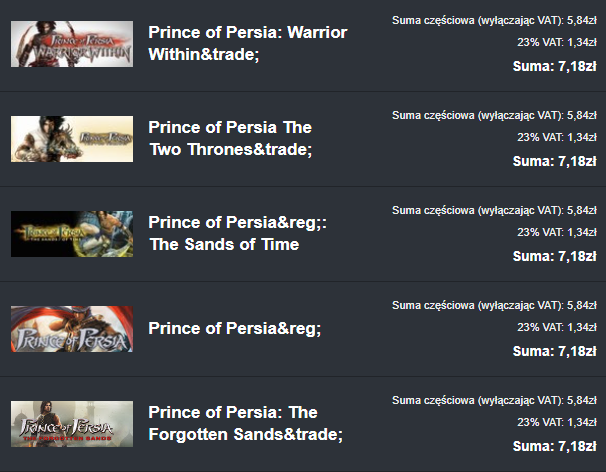This screenshot has height=472, width=606.
Task: Click the Suma częściowa line for Warrior Within
Action: (x=495, y=20)
